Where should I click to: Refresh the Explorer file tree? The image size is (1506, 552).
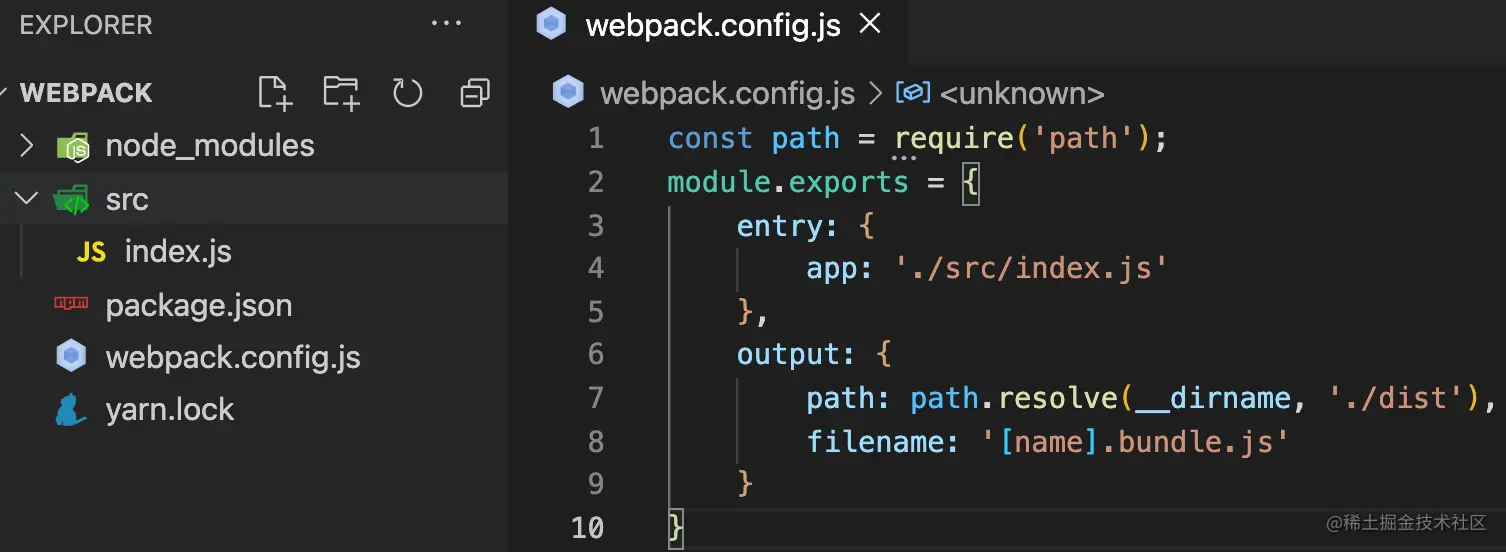[x=407, y=93]
